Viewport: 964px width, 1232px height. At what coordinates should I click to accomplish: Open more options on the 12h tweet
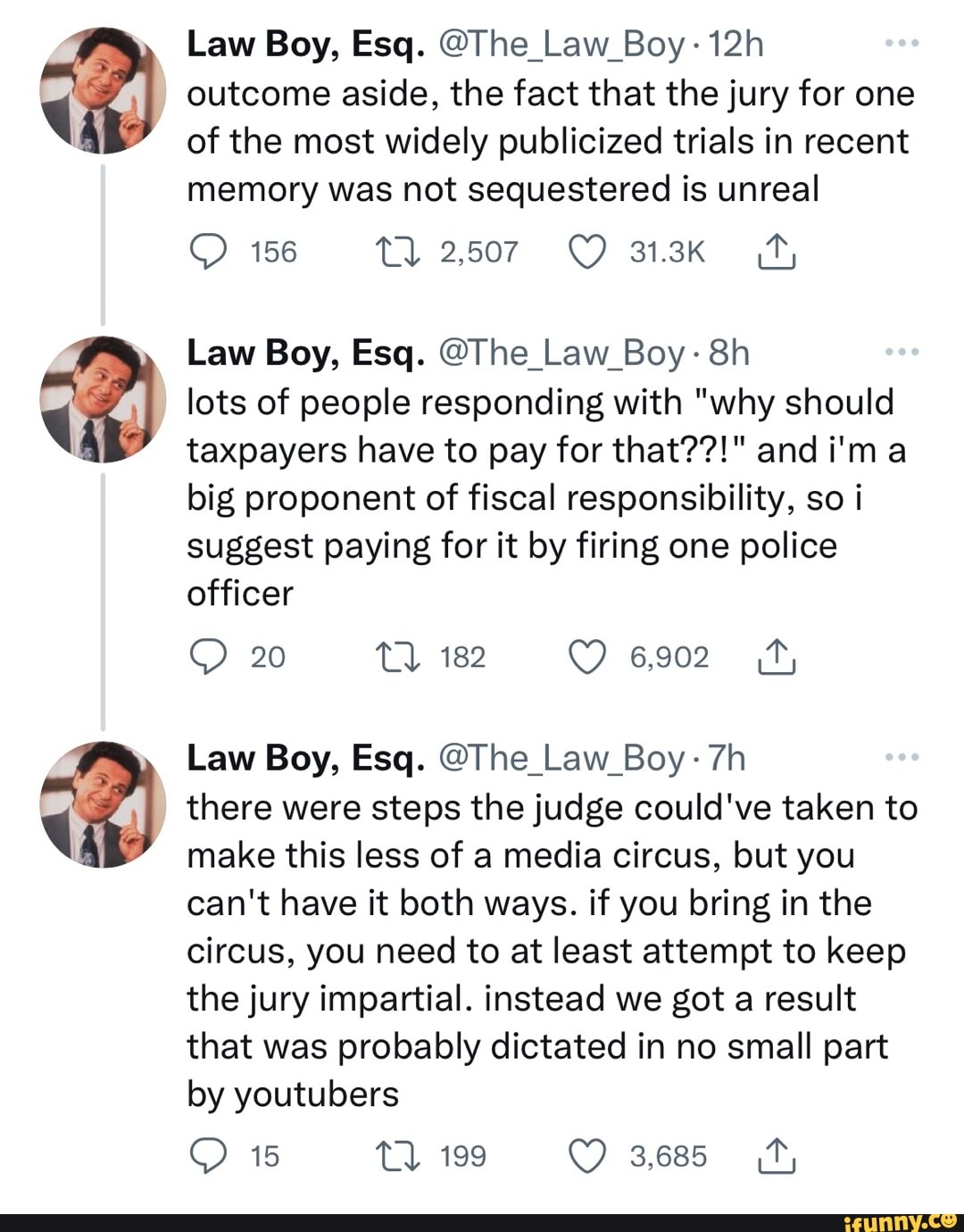901,44
